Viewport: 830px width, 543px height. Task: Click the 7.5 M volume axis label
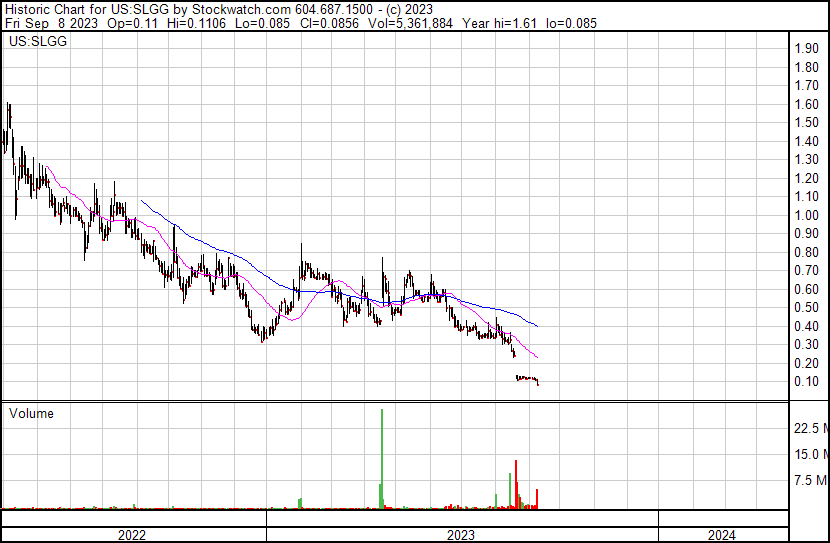pos(810,481)
